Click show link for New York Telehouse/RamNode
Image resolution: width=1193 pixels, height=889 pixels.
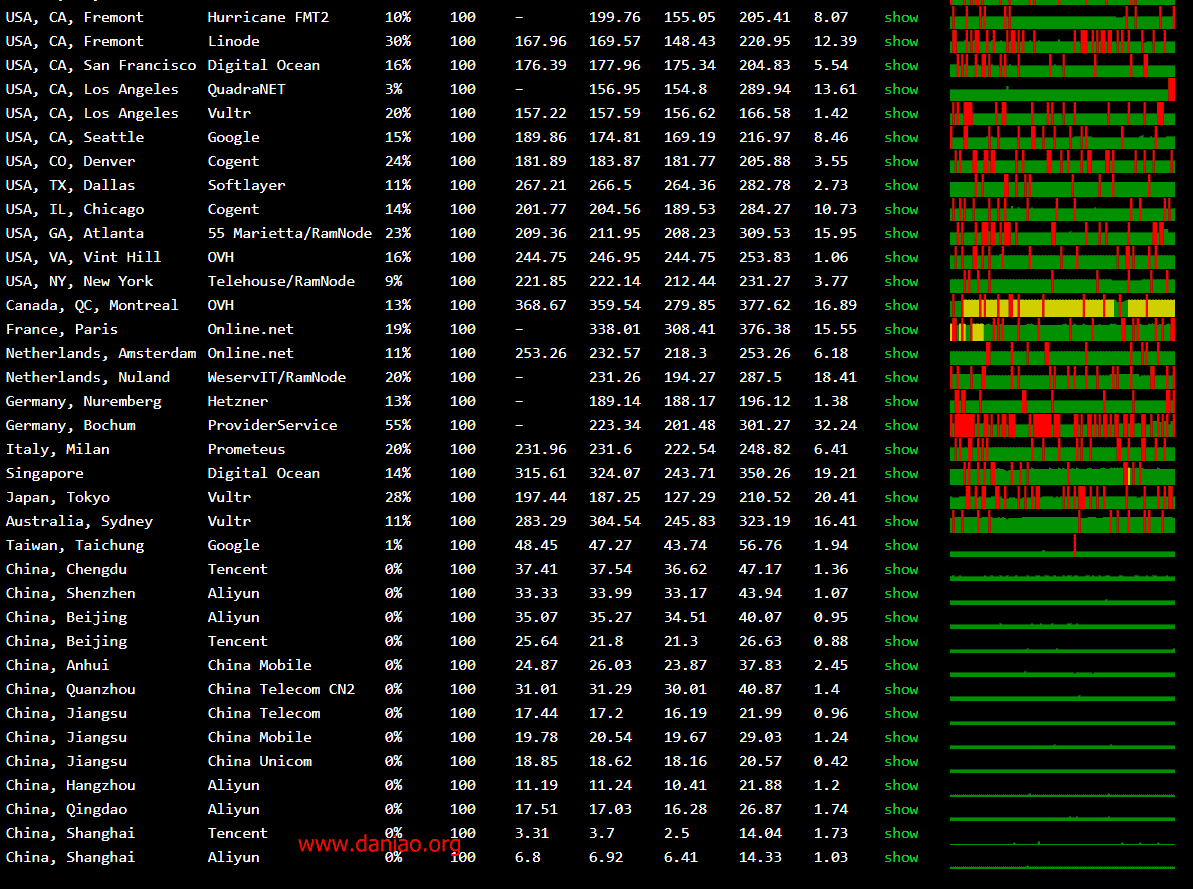pos(901,281)
